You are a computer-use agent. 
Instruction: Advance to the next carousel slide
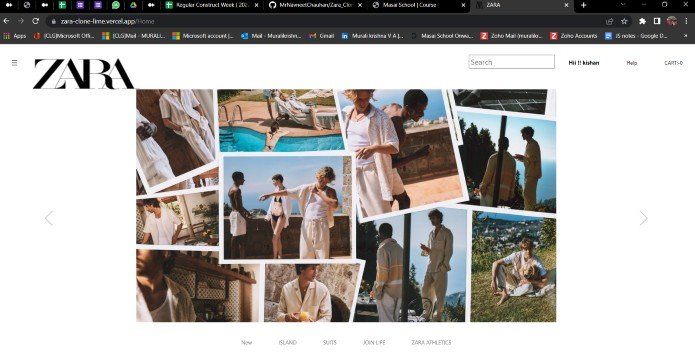point(644,218)
